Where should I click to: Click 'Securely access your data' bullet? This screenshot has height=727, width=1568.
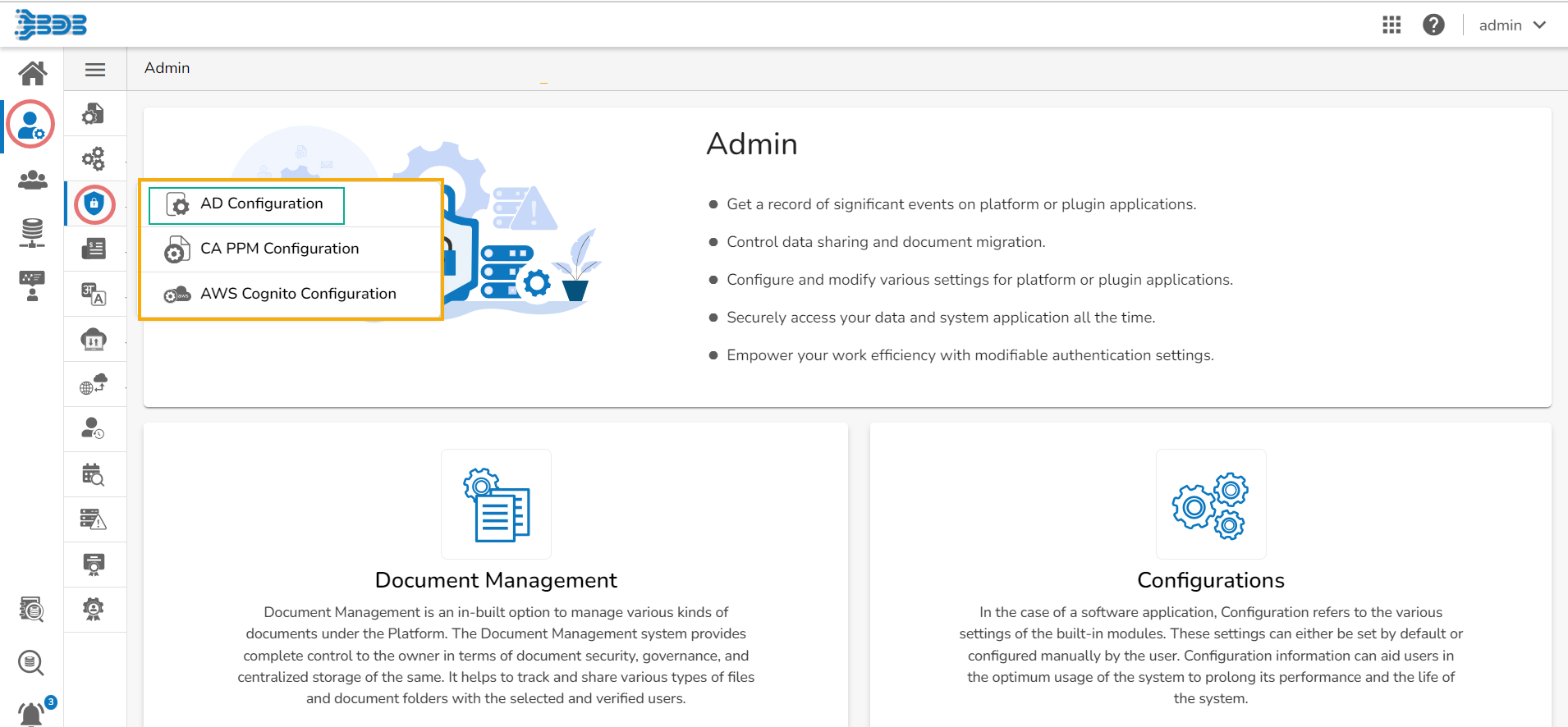tap(941, 318)
